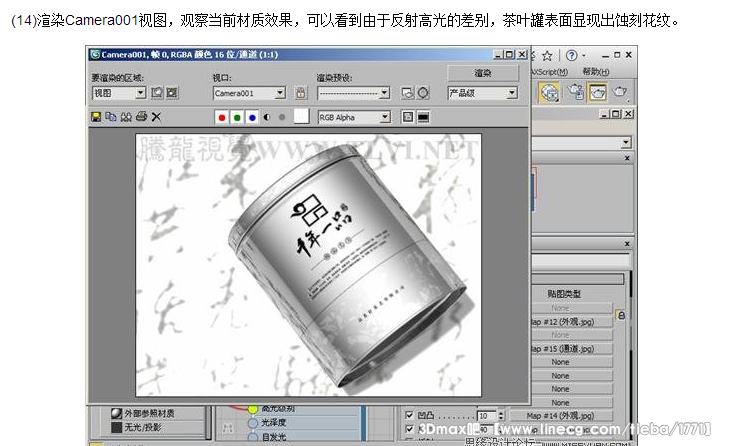The height and width of the screenshot is (446, 740).
Task: Click the blue question mark help icon
Action: (x=571, y=55)
